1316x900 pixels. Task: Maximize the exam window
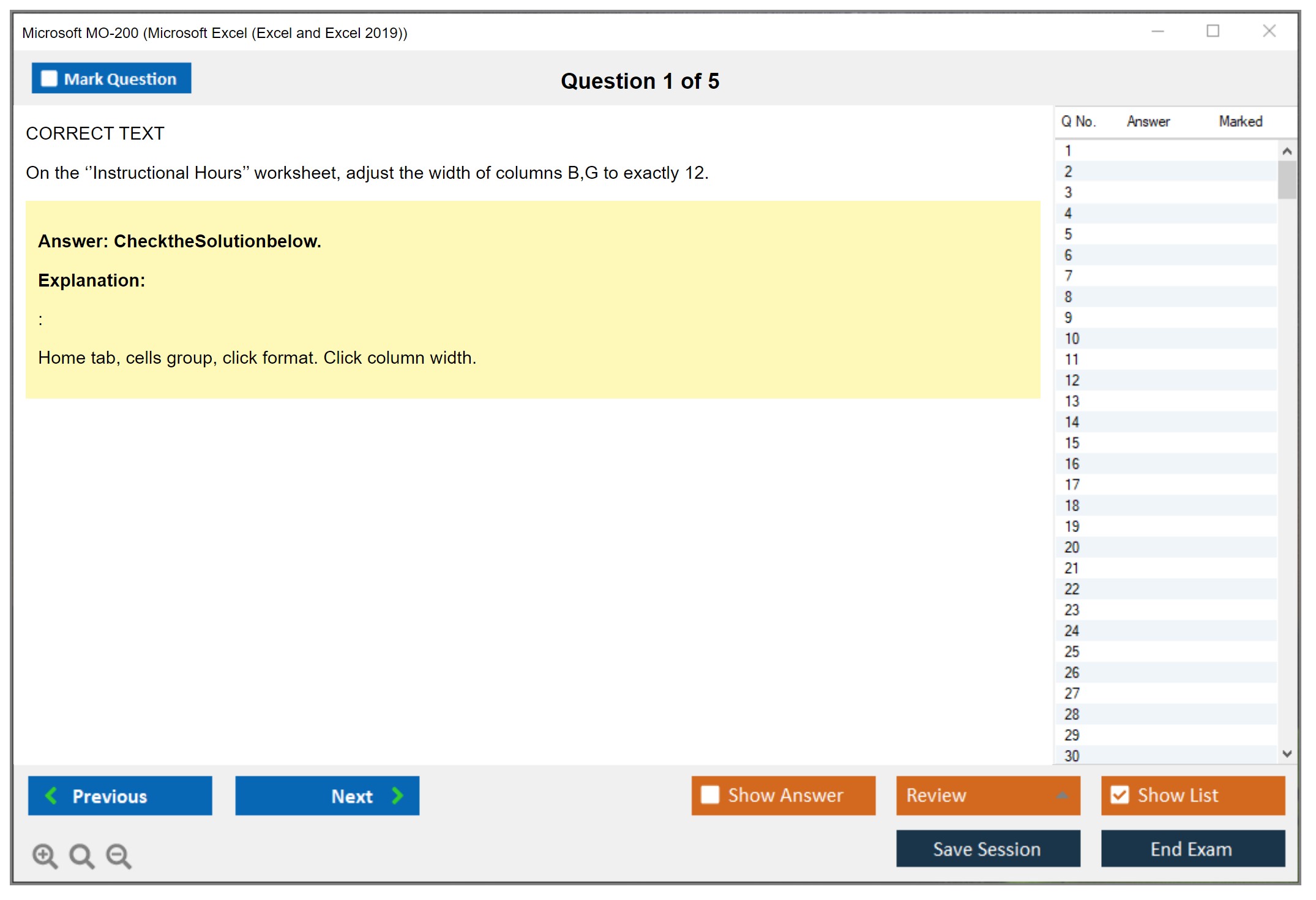[1213, 31]
